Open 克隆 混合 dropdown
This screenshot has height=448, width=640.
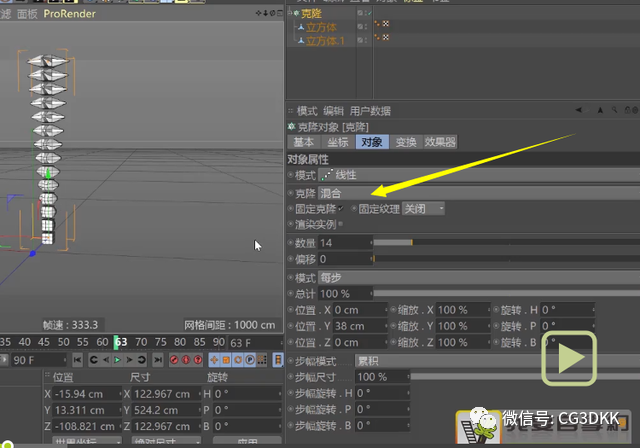pos(478,193)
